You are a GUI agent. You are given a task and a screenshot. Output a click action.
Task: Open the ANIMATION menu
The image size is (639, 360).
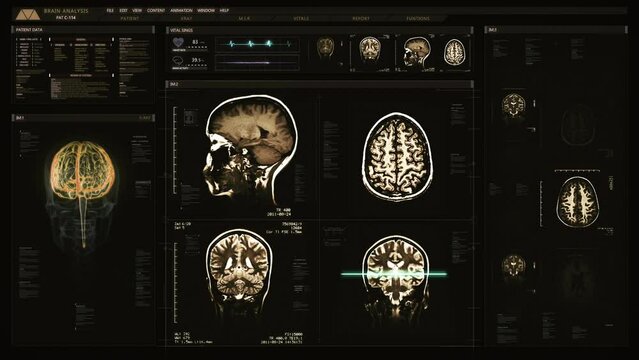pyautogui.click(x=181, y=11)
